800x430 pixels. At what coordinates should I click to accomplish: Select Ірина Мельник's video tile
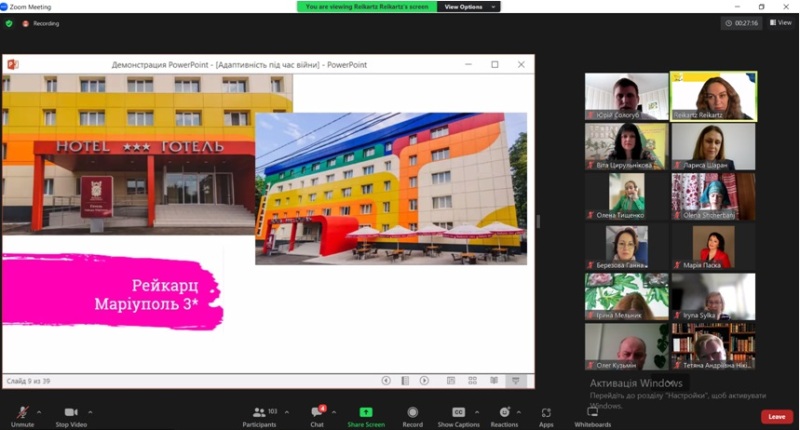(627, 296)
